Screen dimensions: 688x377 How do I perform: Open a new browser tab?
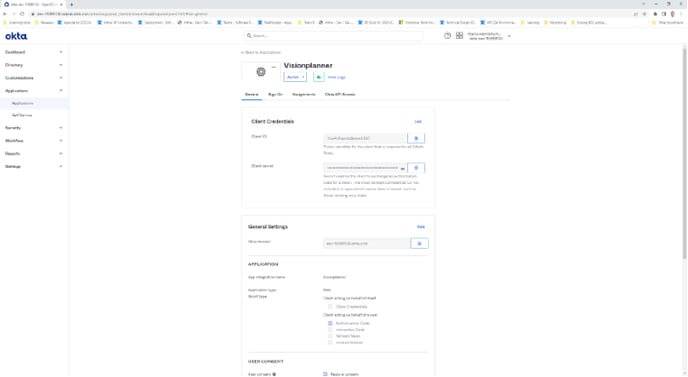[x=72, y=4]
